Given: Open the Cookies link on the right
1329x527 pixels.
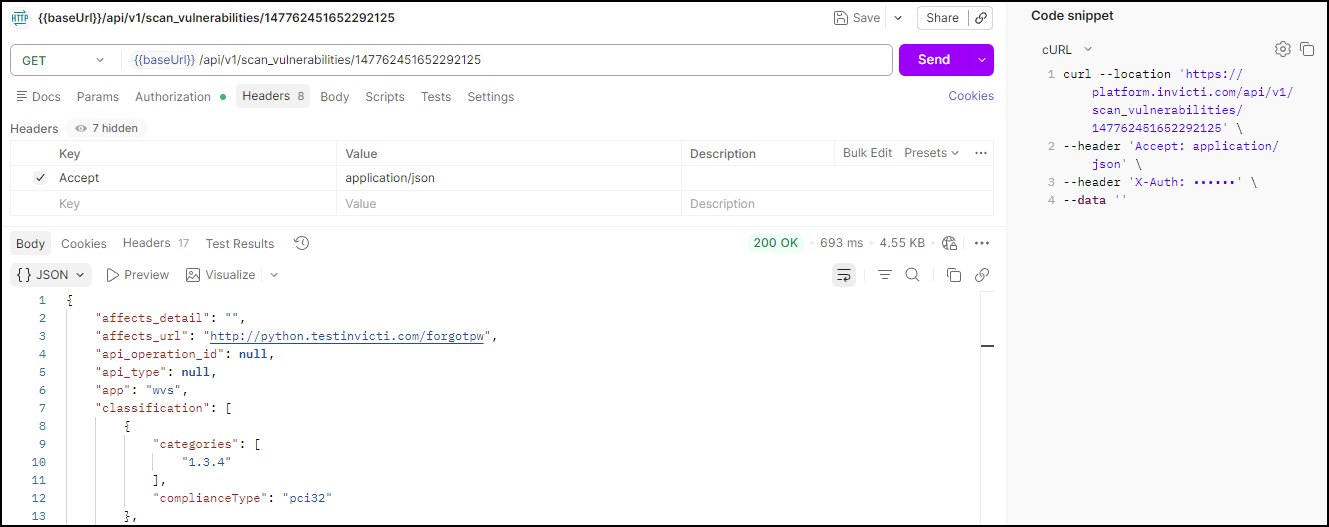Looking at the screenshot, I should pyautogui.click(x=970, y=96).
